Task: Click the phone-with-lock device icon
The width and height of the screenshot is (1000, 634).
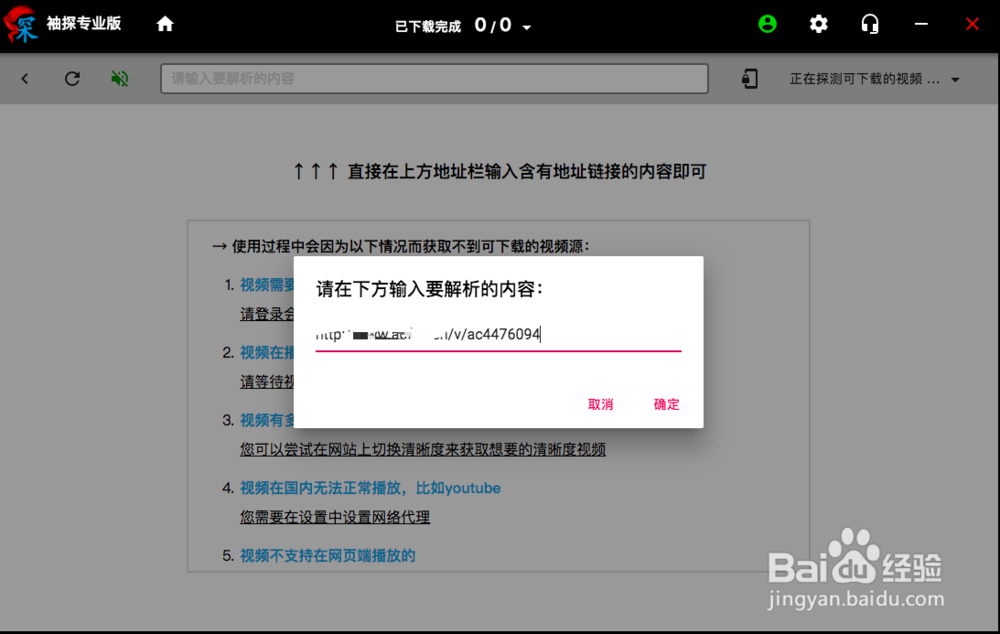Action: (x=752, y=78)
